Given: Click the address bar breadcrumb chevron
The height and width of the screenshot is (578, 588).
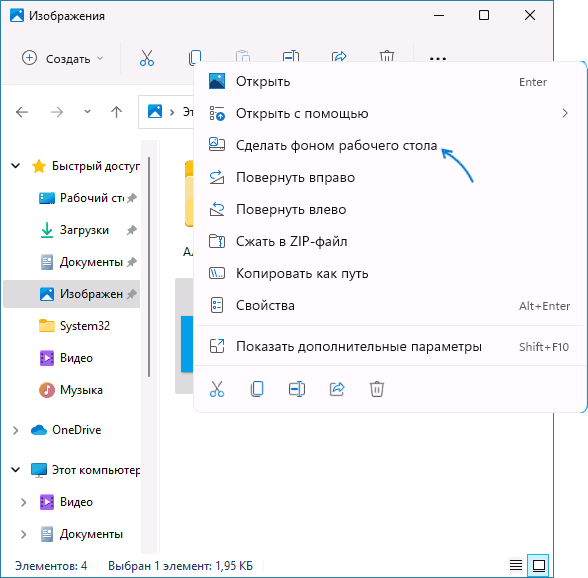Looking at the screenshot, I should coord(172,112).
